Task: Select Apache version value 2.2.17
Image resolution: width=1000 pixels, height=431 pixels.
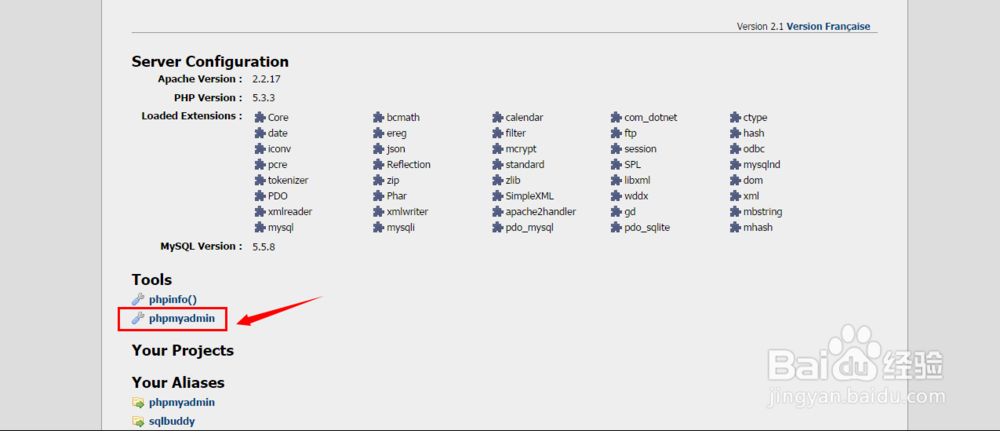Action: pyautogui.click(x=267, y=80)
